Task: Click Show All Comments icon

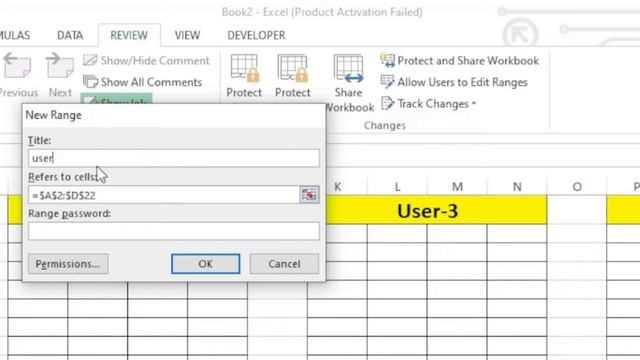Action: (90, 82)
